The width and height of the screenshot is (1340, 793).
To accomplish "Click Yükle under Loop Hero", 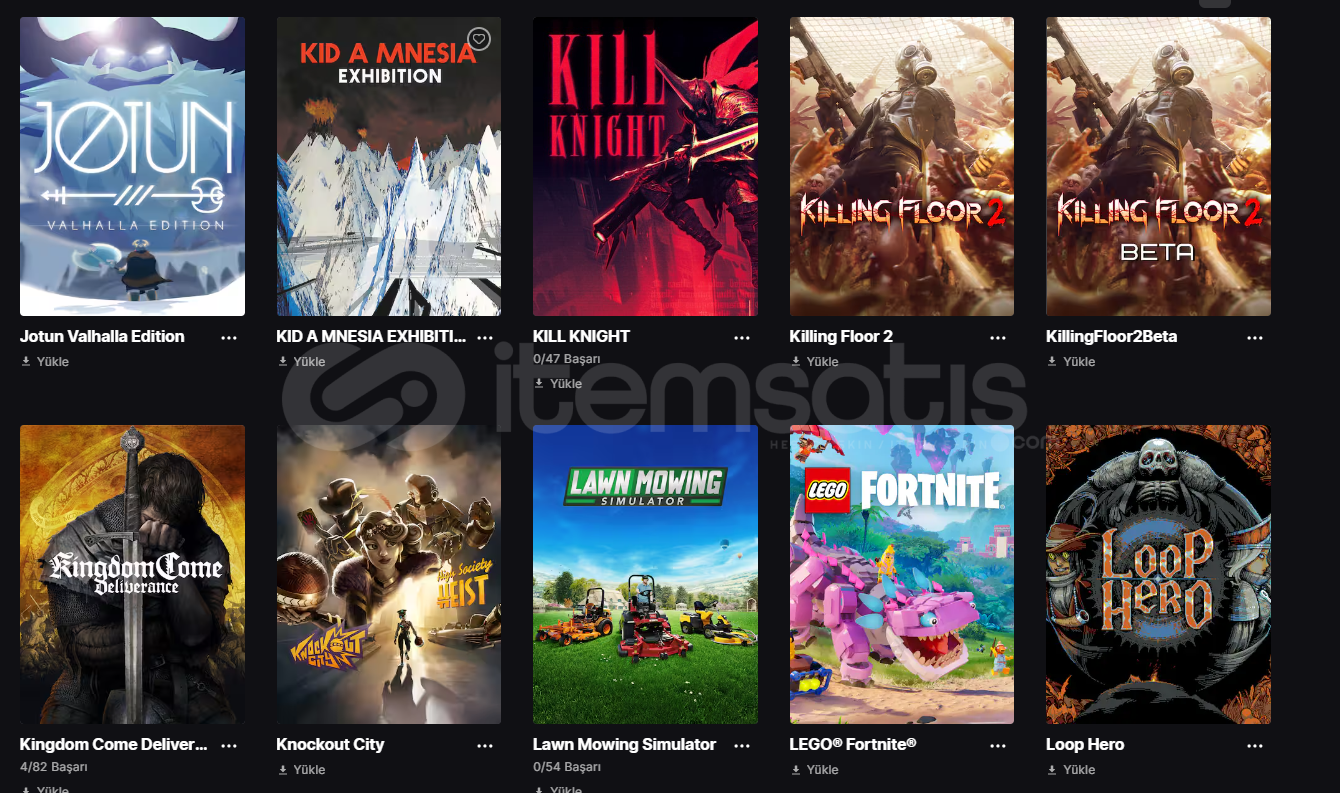I will click(x=1071, y=770).
